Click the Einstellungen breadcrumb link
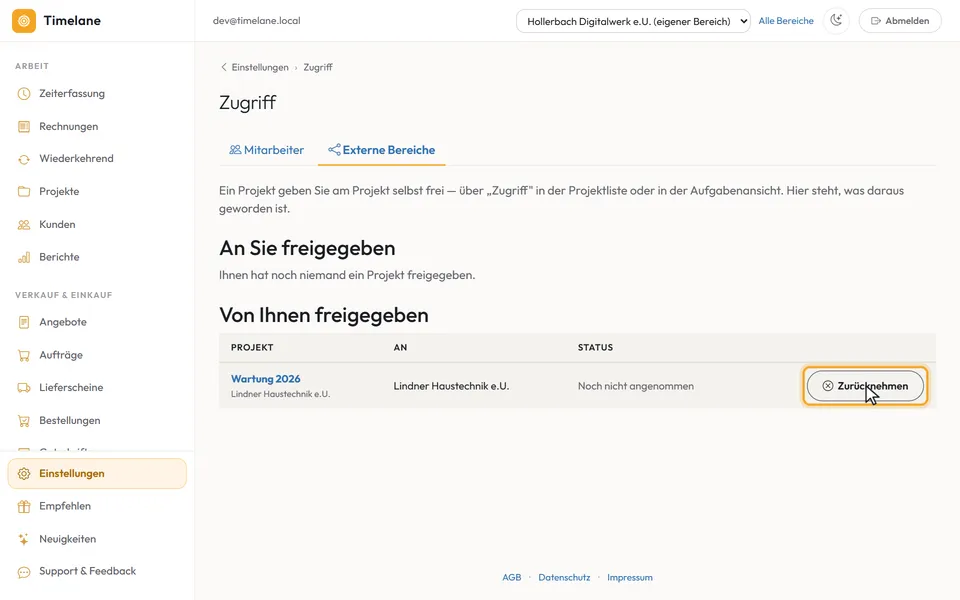The width and height of the screenshot is (960, 600). (260, 67)
